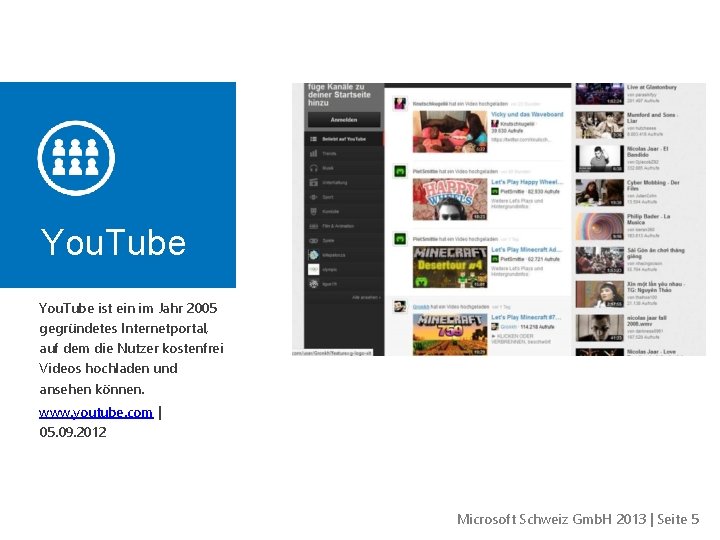This screenshot has width=720, height=540.
Task: Click the YouTube heading on the blue tile
Action: [113, 242]
